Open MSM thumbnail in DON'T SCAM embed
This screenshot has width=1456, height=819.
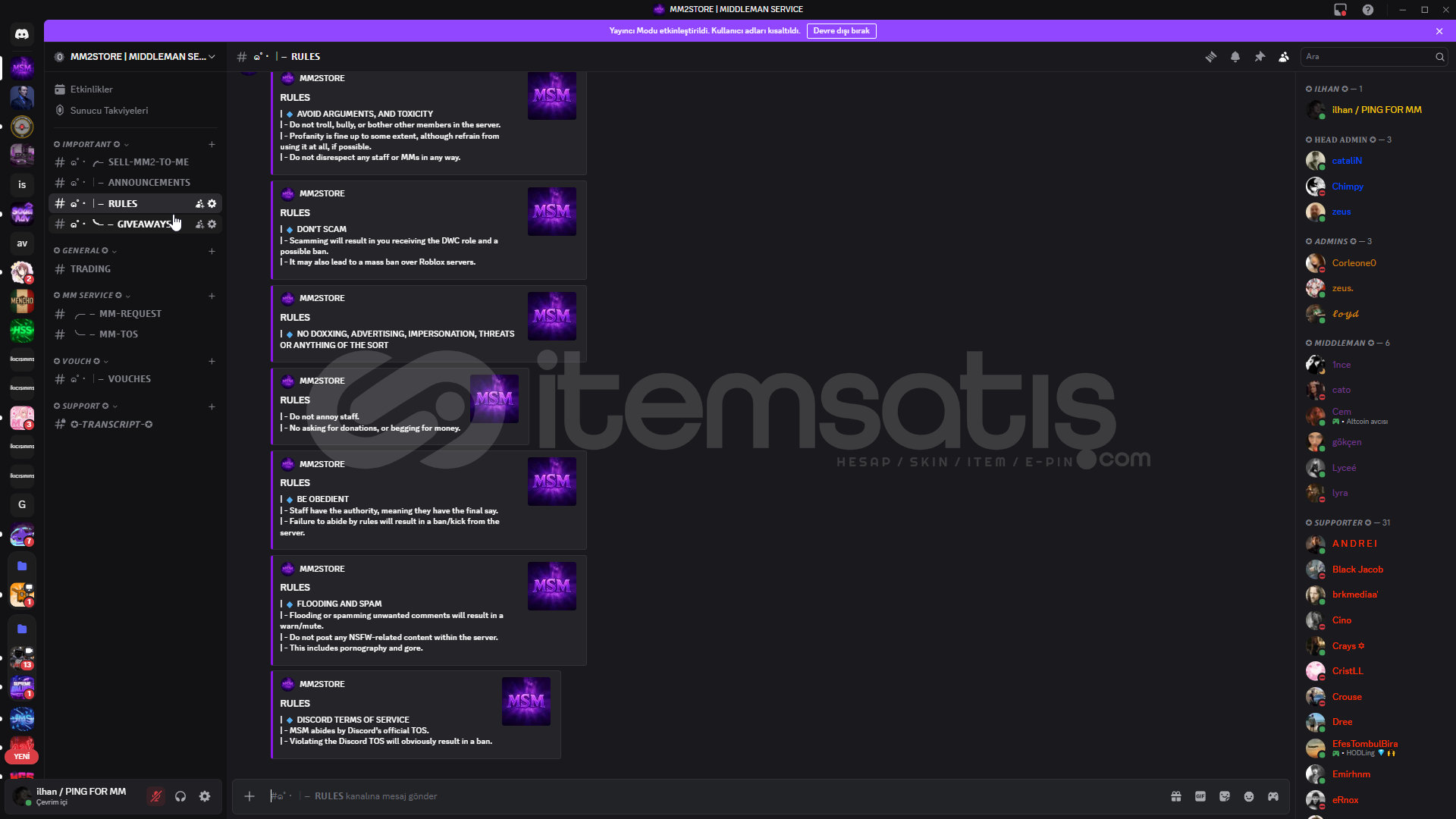[552, 212]
